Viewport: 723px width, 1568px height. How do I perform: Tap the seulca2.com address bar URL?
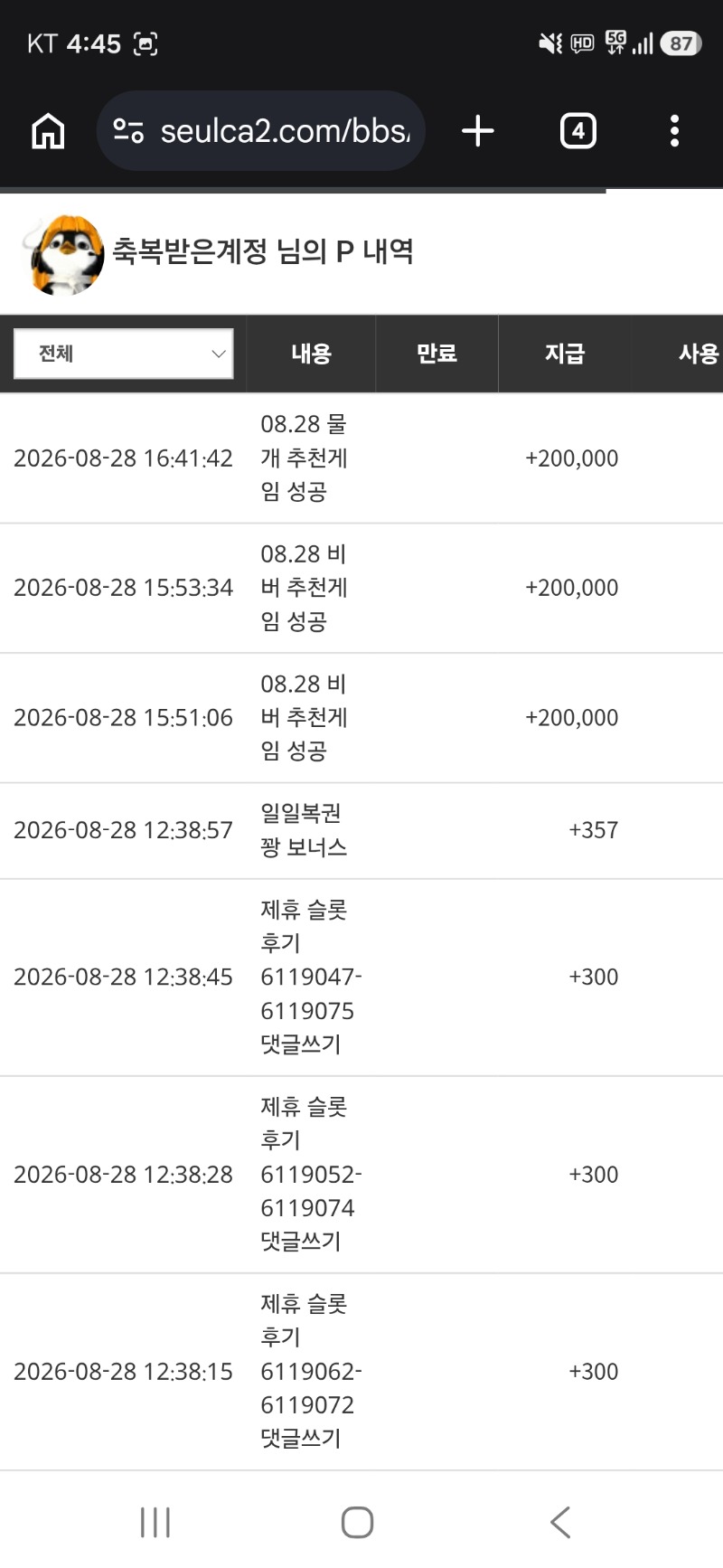tap(285, 131)
